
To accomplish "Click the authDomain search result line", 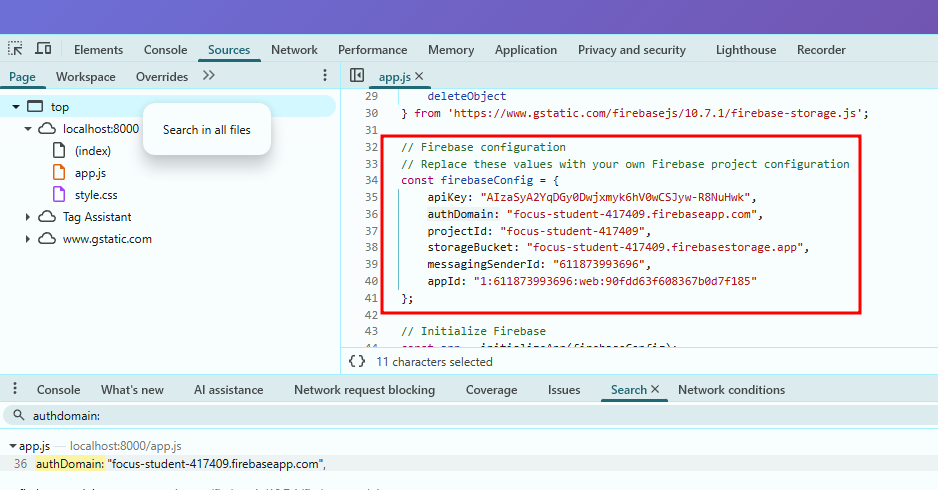I will click(x=180, y=464).
